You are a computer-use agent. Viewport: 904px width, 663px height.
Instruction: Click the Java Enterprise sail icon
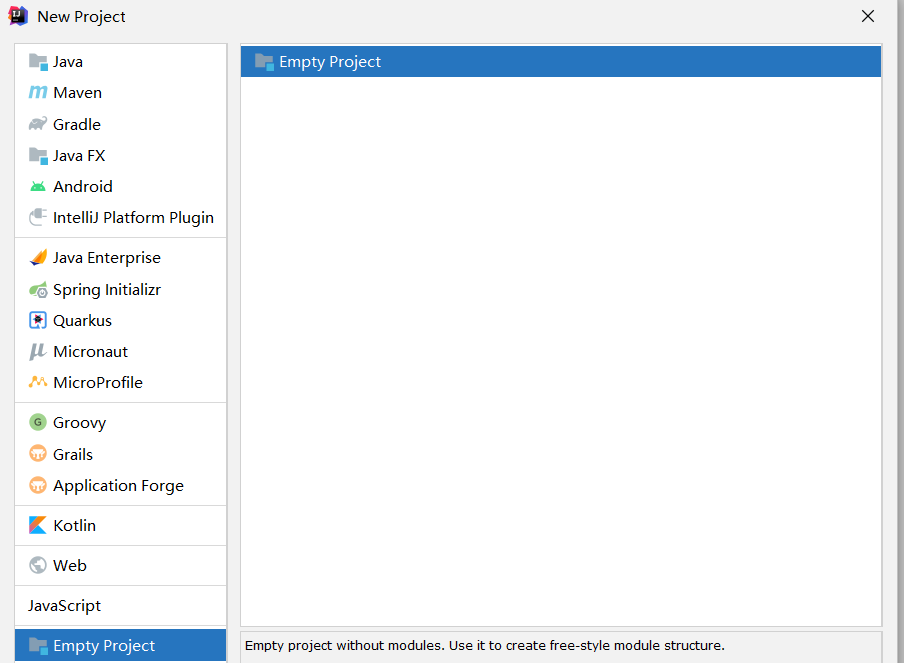pyautogui.click(x=38, y=258)
